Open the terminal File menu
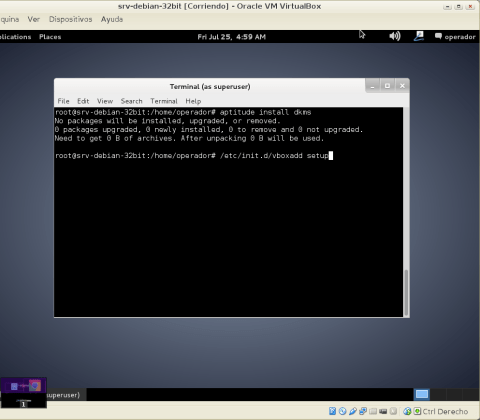 [63, 101]
